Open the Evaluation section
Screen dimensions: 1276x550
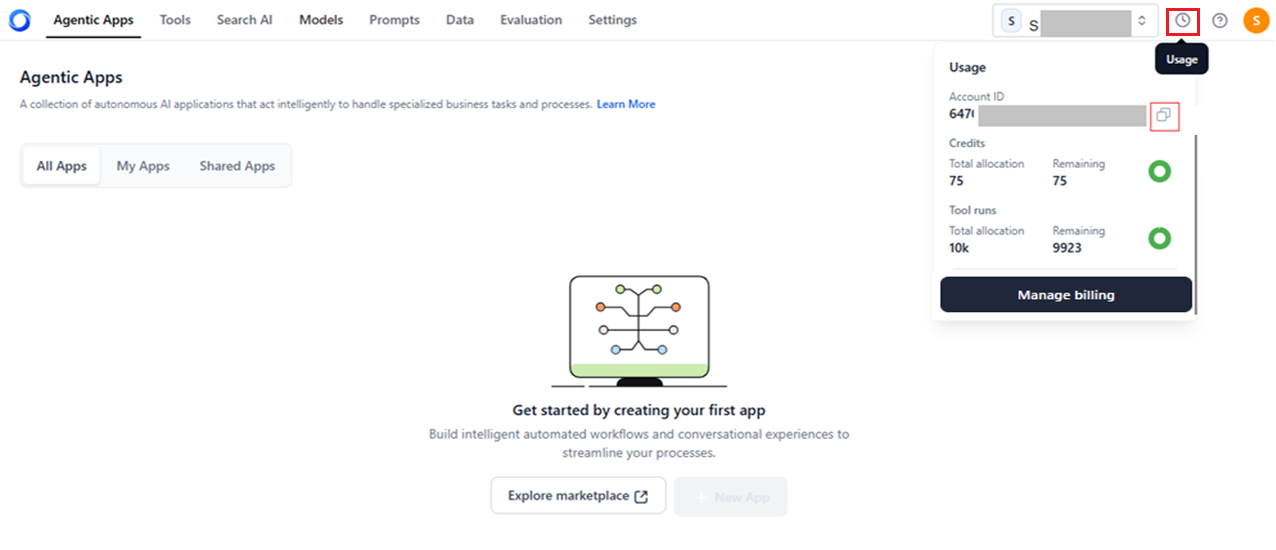click(x=531, y=20)
